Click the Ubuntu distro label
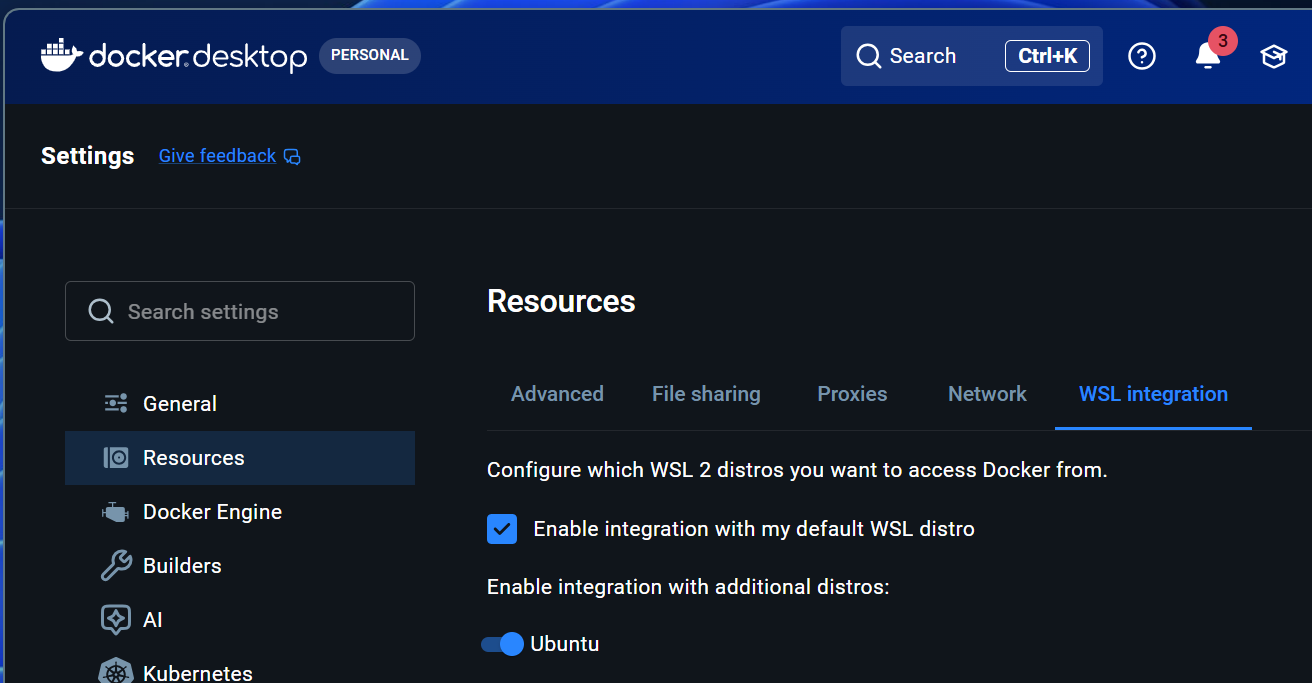 565,644
